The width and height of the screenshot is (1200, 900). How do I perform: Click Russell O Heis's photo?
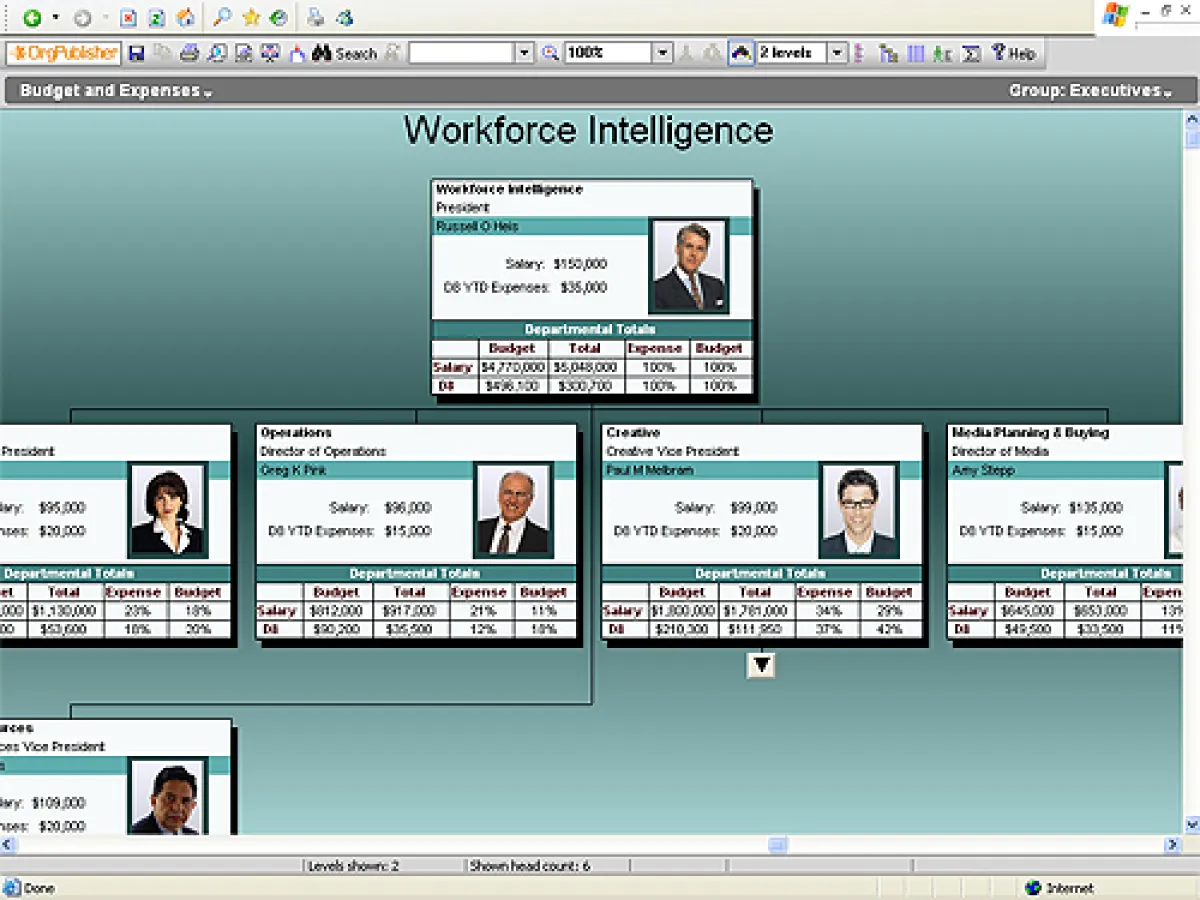click(688, 266)
